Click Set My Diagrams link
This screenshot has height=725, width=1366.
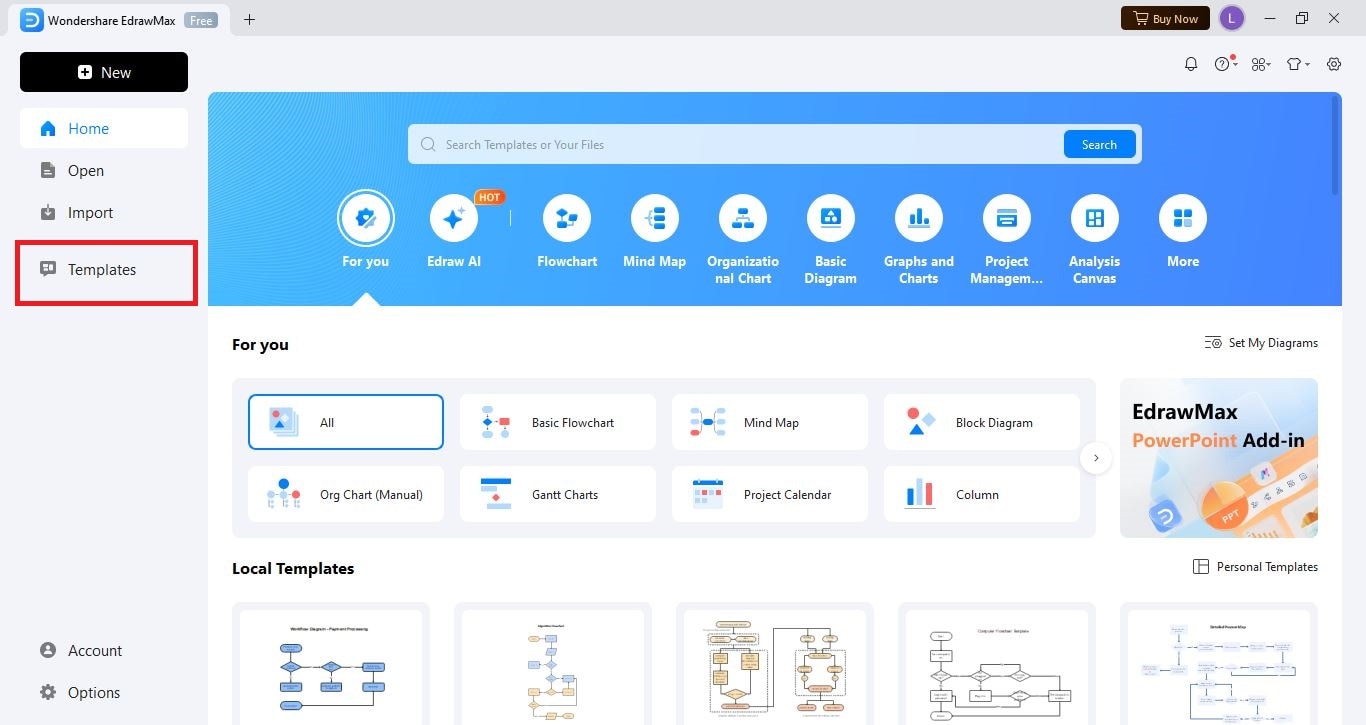click(x=1261, y=343)
